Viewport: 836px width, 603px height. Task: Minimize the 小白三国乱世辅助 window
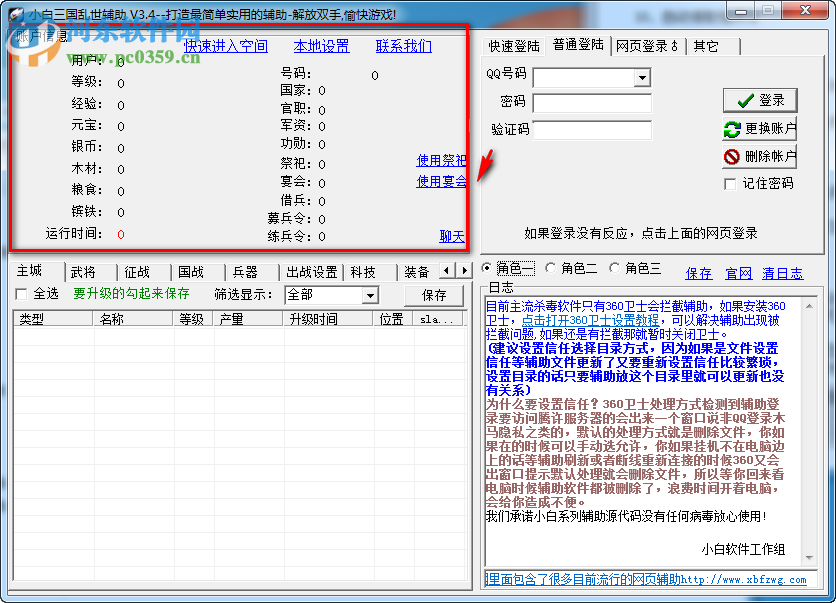tap(741, 10)
